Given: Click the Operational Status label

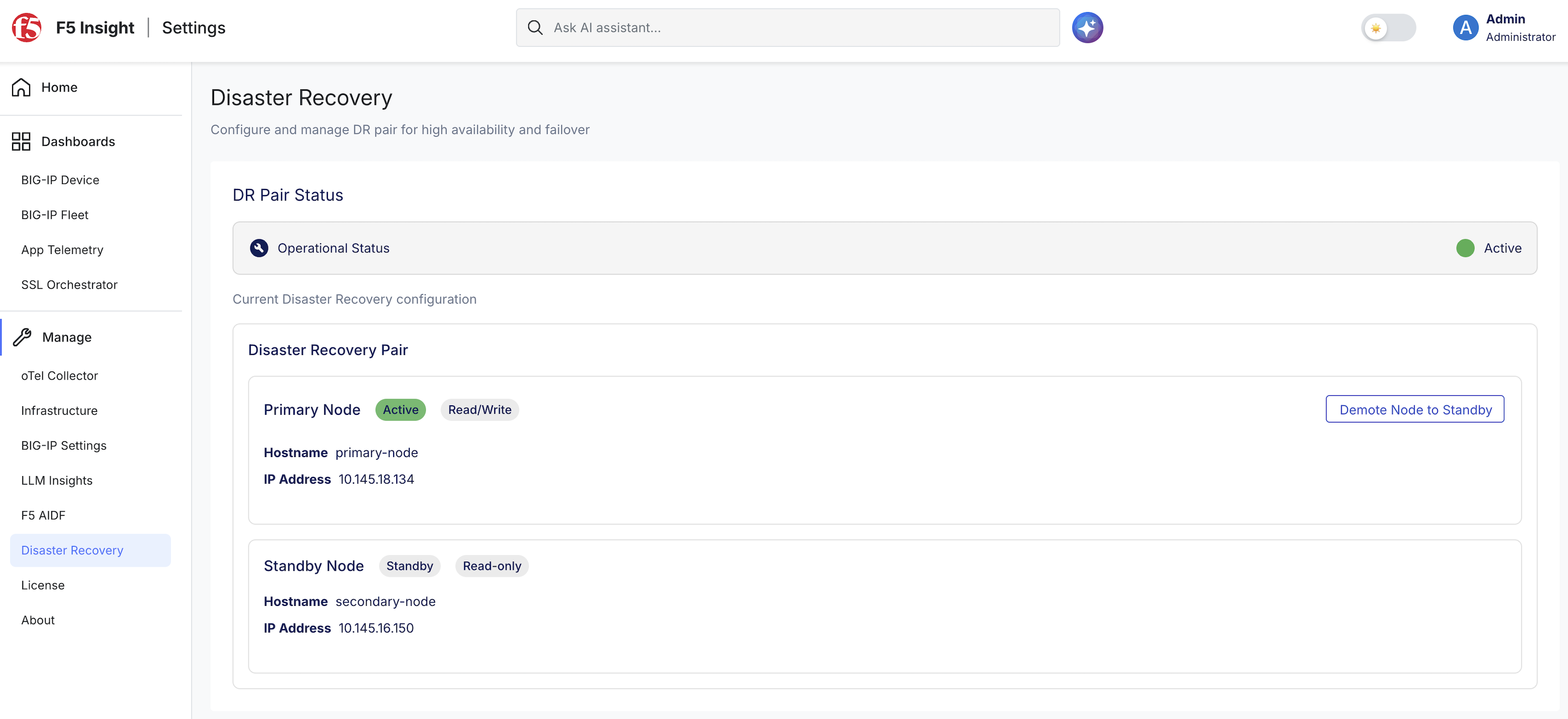Looking at the screenshot, I should pos(333,248).
